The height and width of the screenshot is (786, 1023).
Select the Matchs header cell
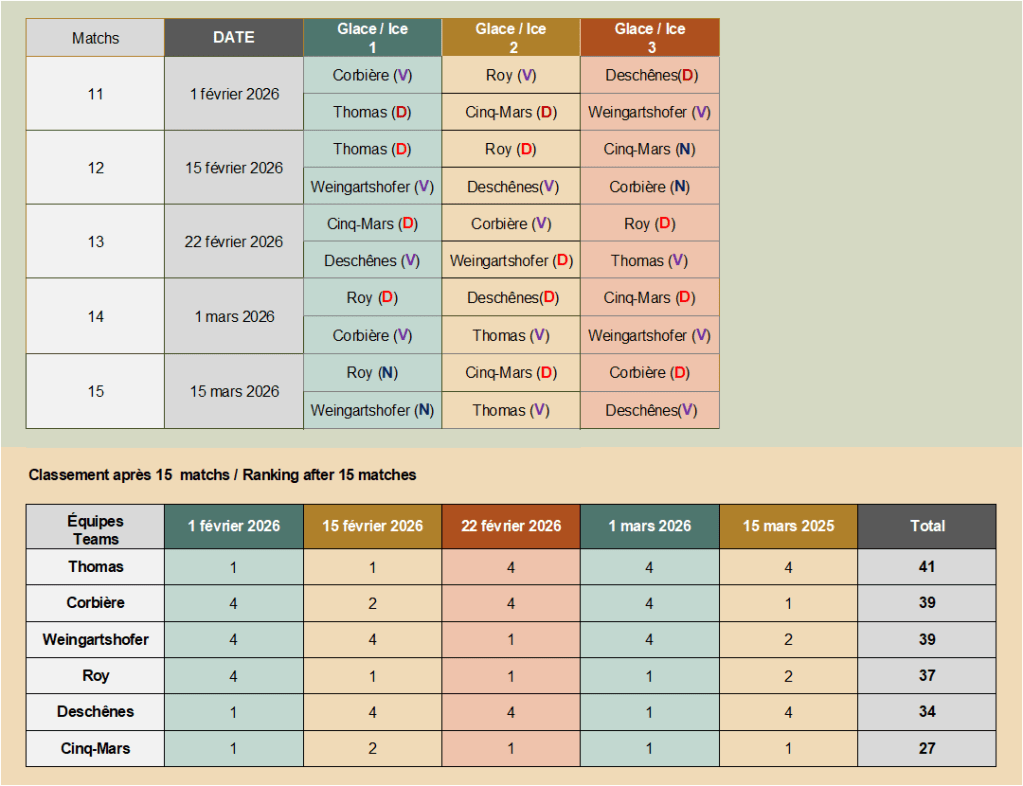(95, 38)
